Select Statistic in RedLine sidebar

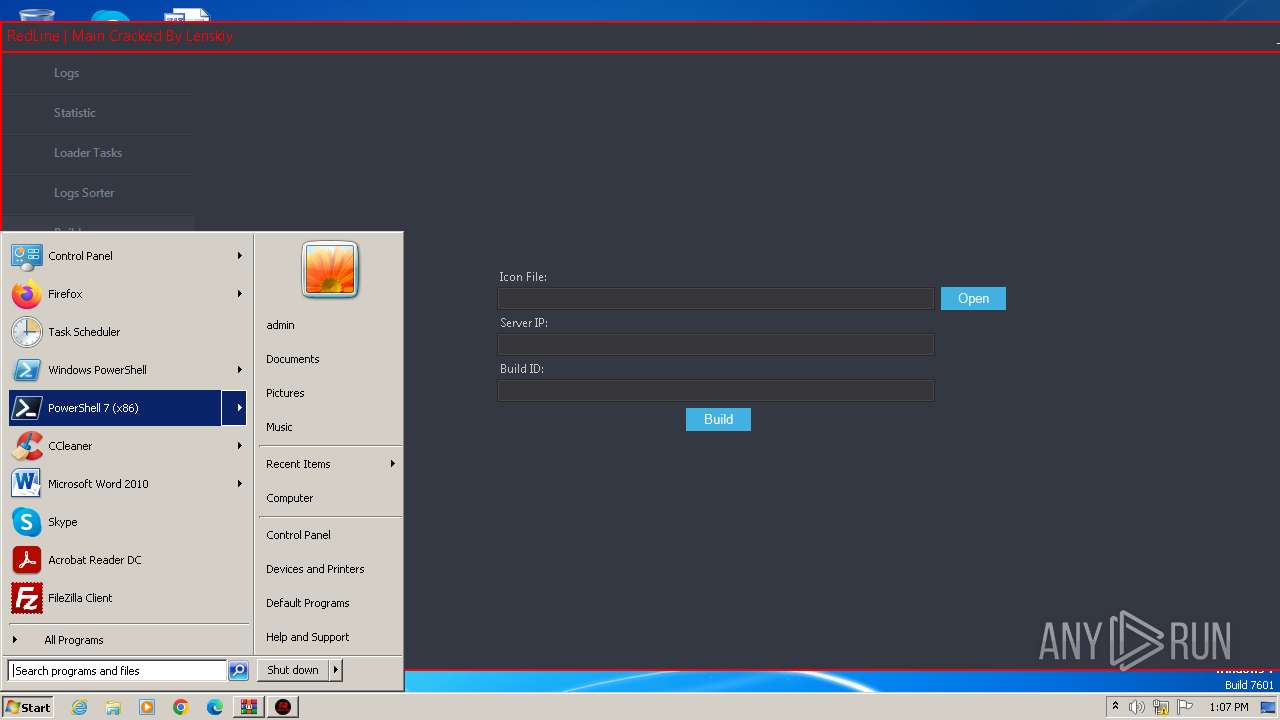pyautogui.click(x=75, y=113)
